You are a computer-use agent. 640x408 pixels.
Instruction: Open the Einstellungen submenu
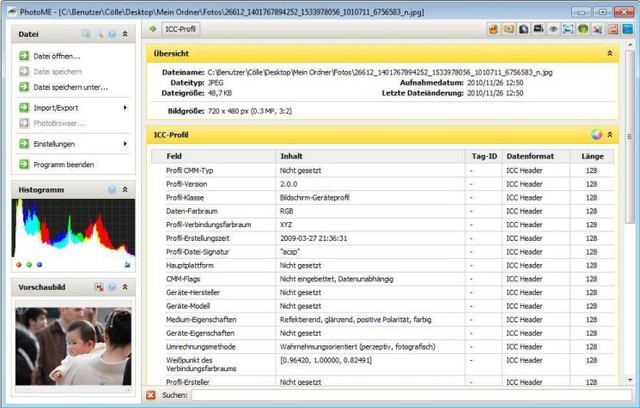point(70,144)
